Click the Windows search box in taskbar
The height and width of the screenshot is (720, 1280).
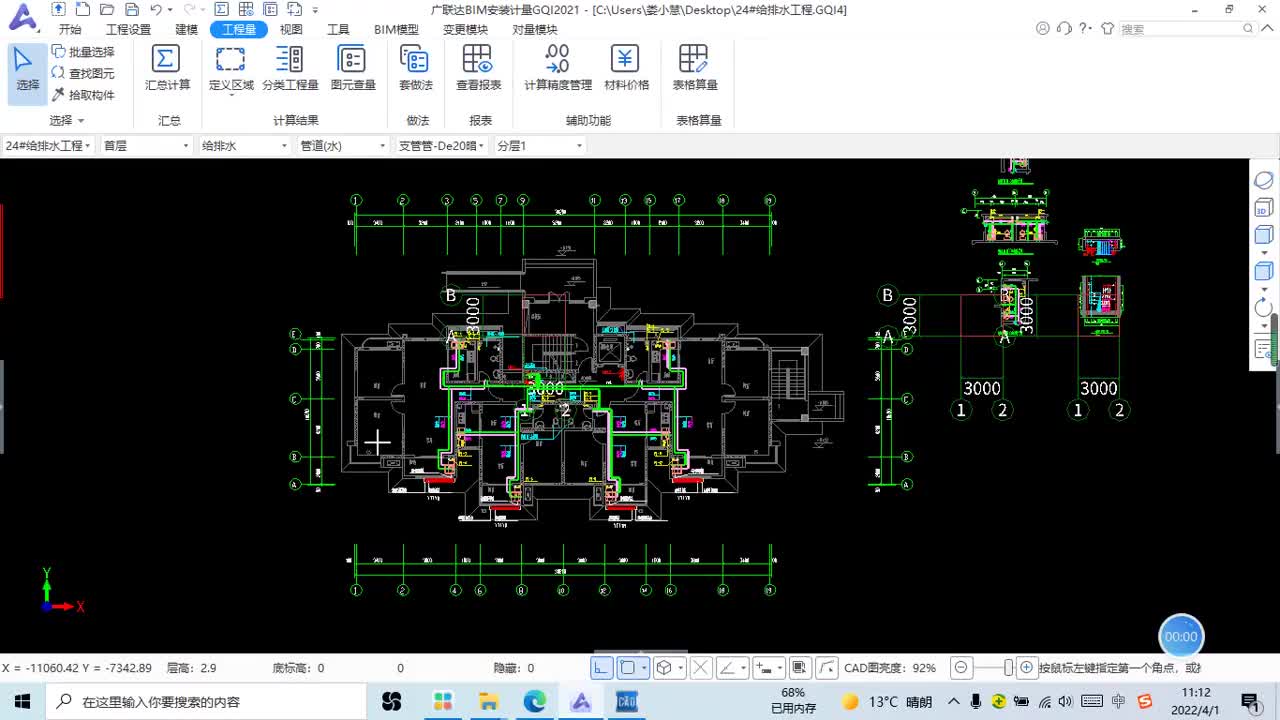coord(206,702)
